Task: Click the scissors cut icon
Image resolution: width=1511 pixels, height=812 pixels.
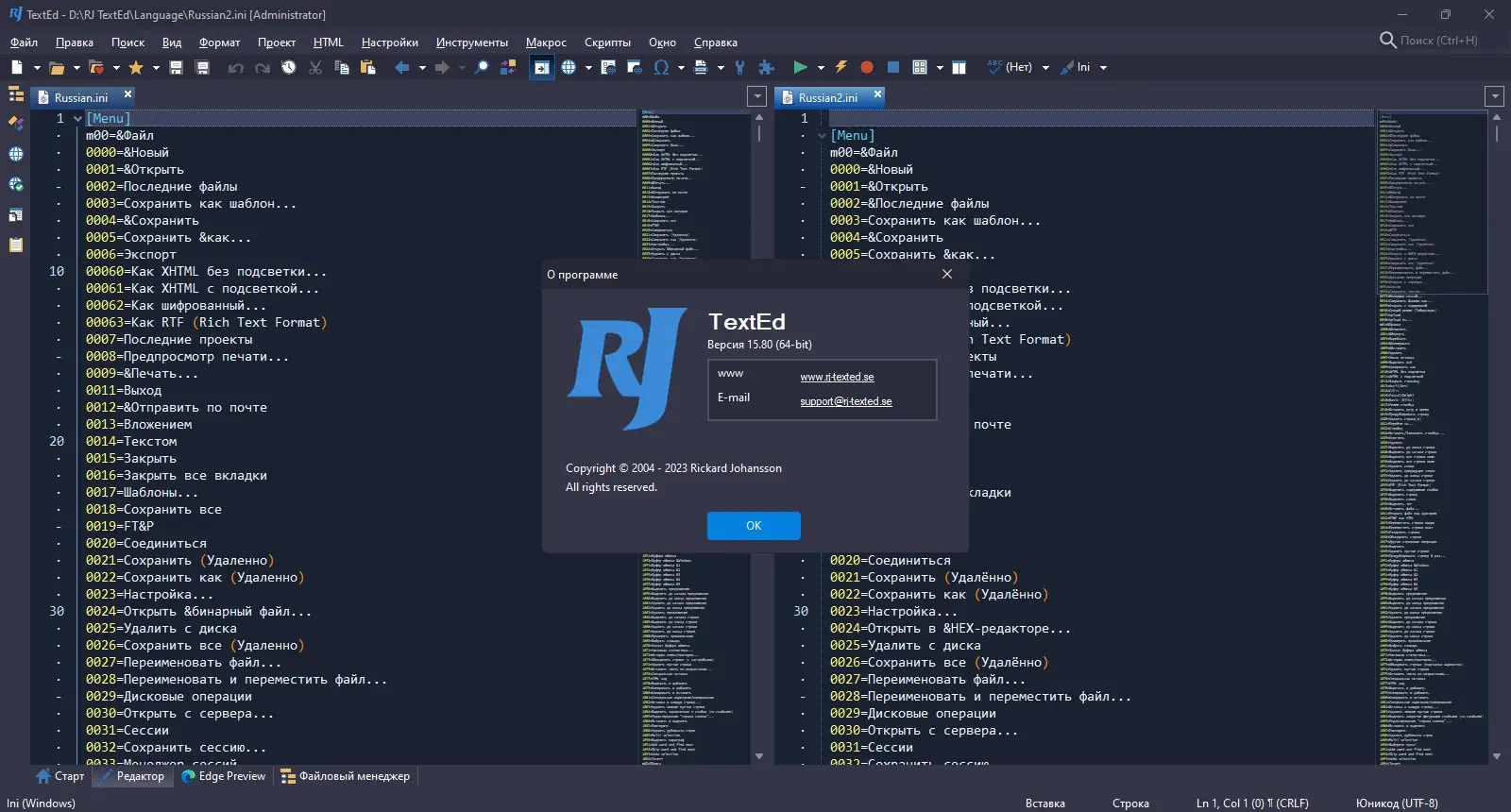Action: [315, 67]
